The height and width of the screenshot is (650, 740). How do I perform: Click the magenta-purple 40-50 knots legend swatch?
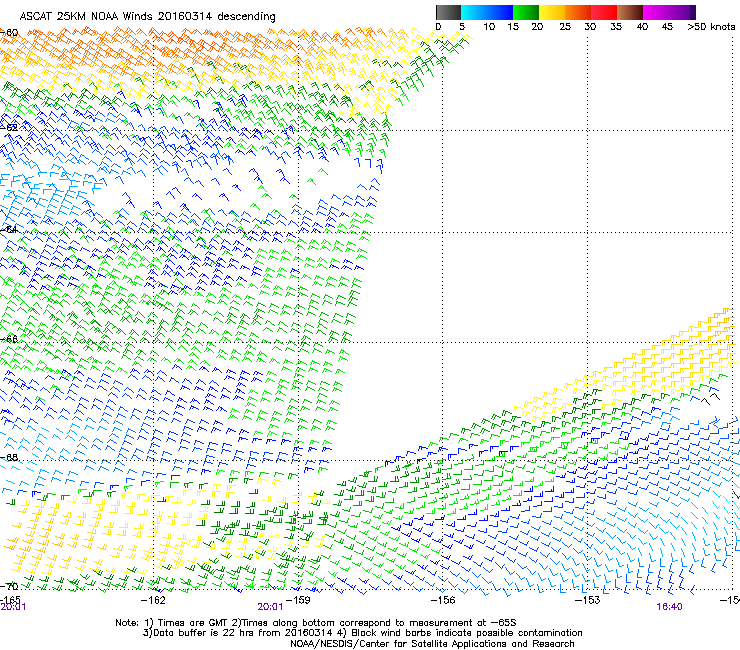(x=669, y=12)
